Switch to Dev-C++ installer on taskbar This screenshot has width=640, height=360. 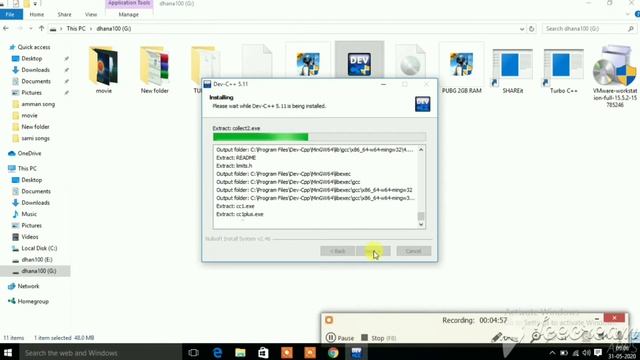pos(356,352)
